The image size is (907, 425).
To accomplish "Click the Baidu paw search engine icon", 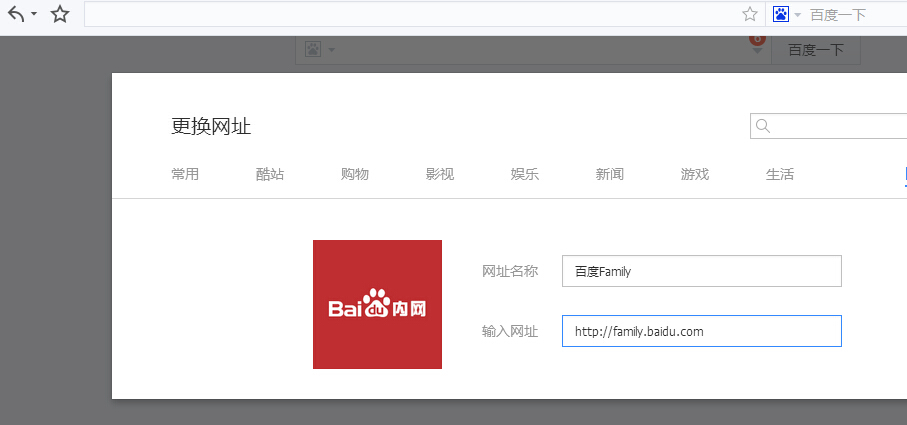I will [781, 14].
